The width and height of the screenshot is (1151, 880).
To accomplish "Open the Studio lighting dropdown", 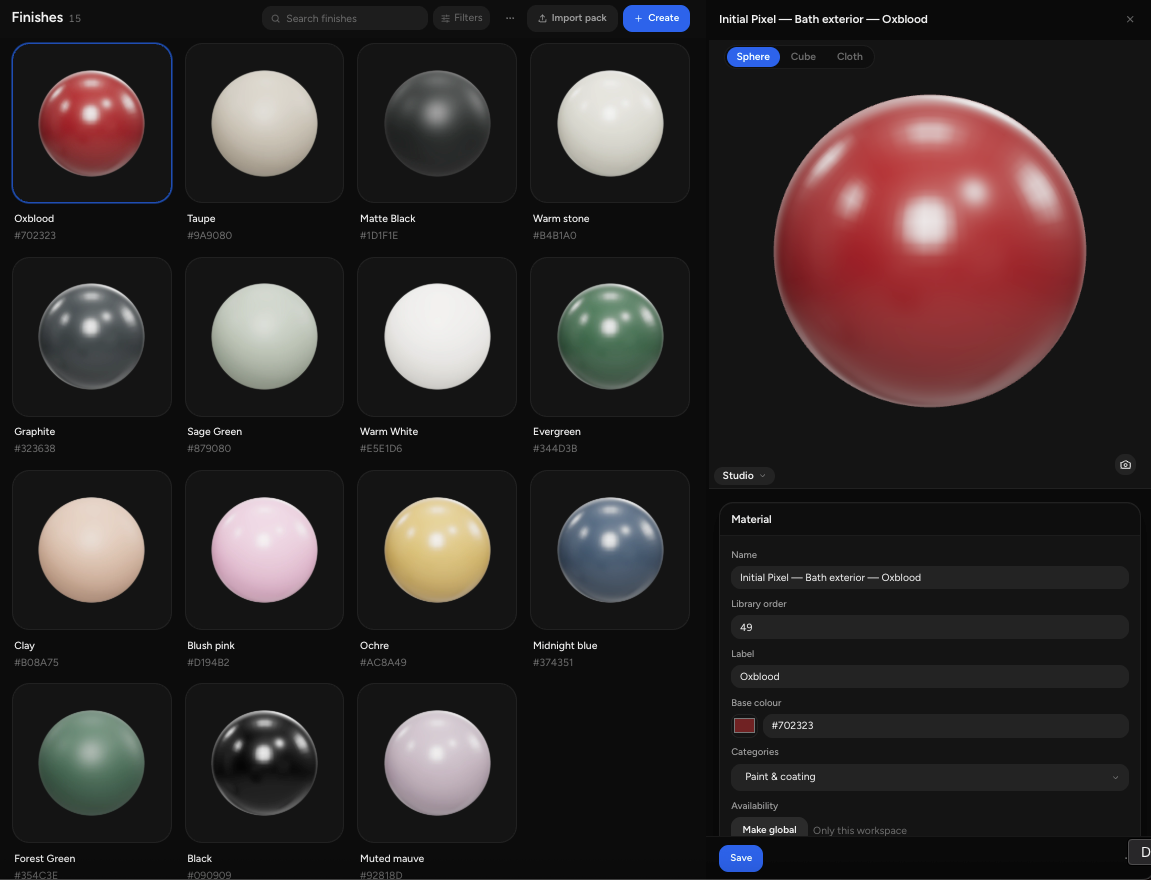I will (744, 476).
